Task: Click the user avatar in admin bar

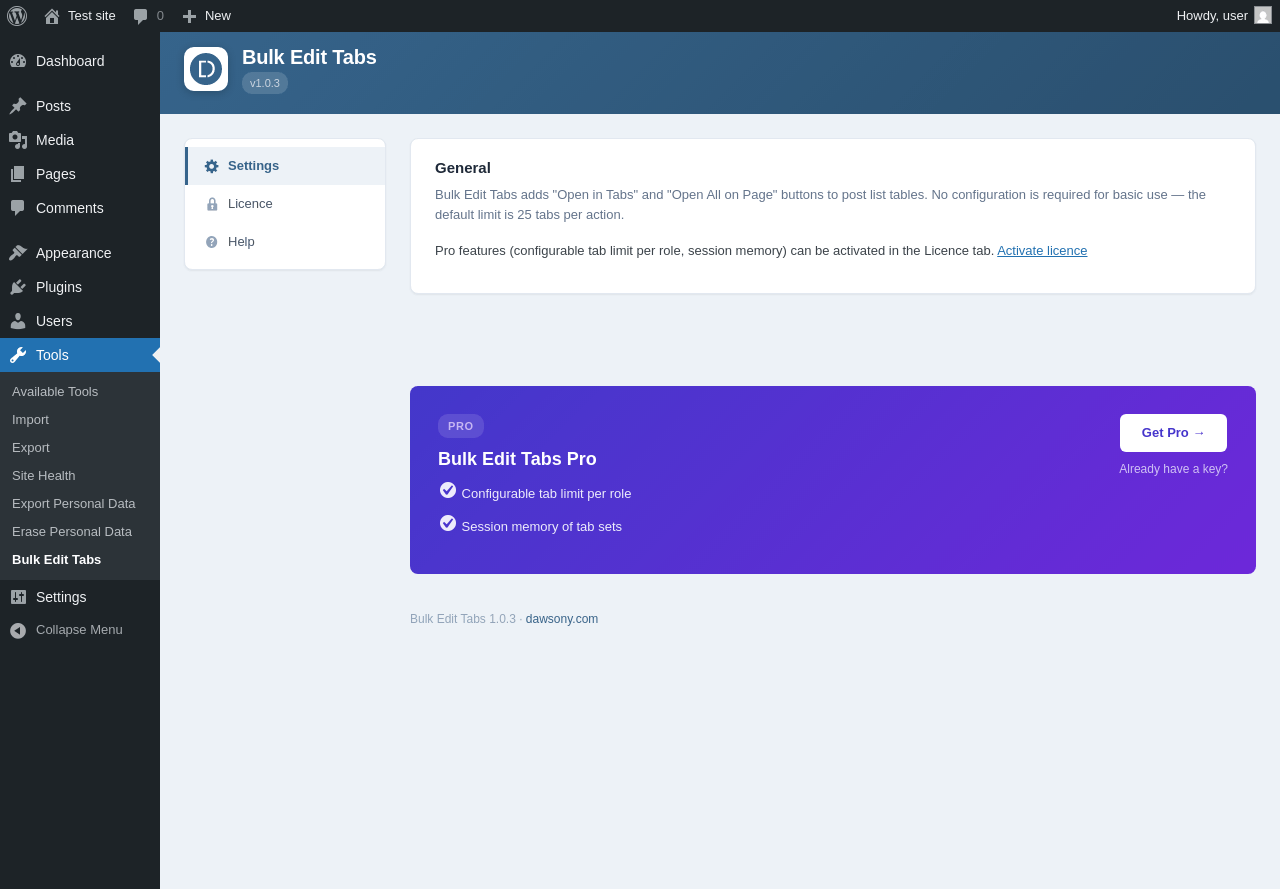Action: tap(1263, 15)
